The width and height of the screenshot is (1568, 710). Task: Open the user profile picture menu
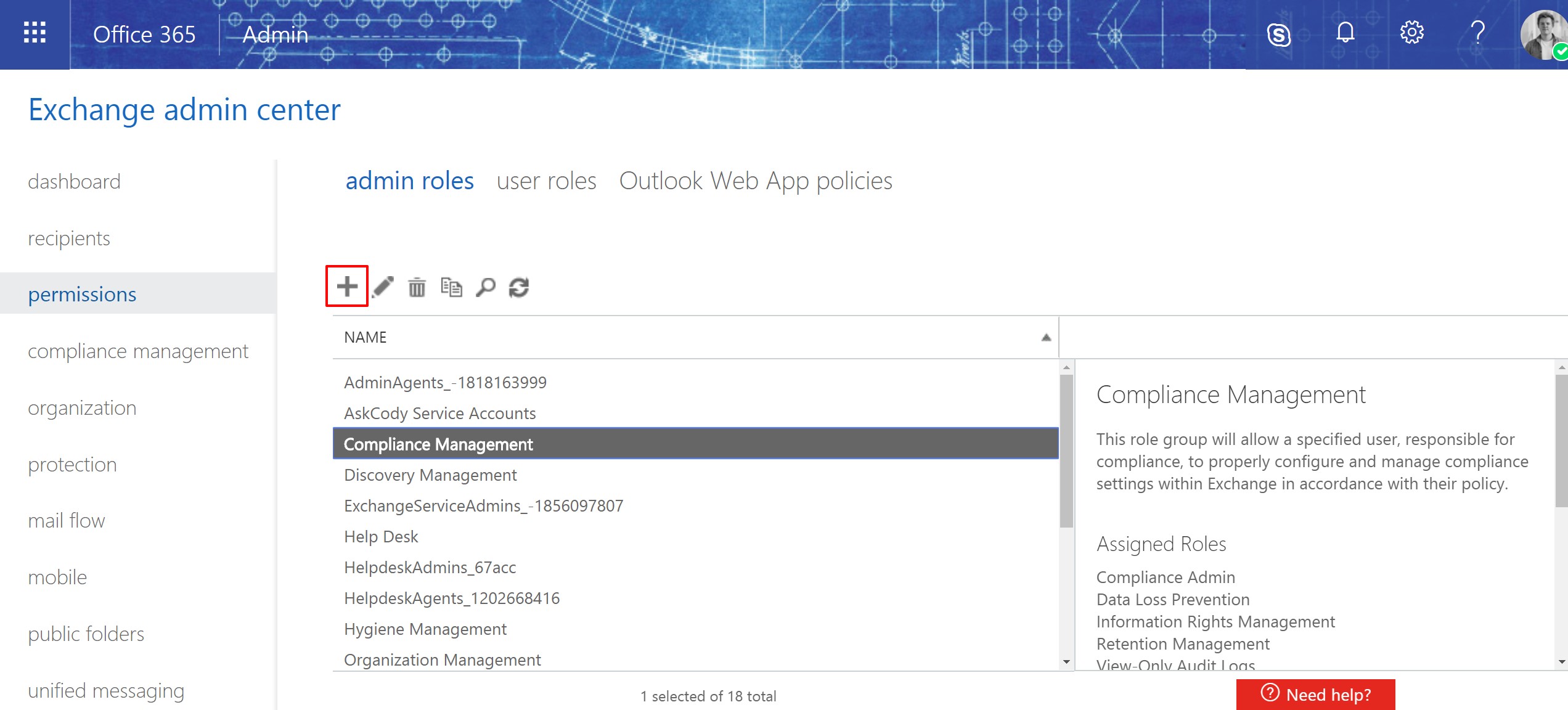tap(1544, 34)
